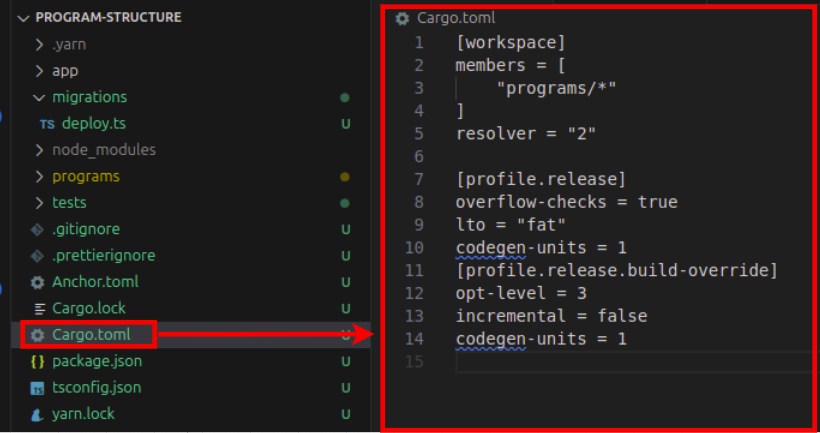
Task: Click line number 6 in the gutter
Action: tap(419, 156)
